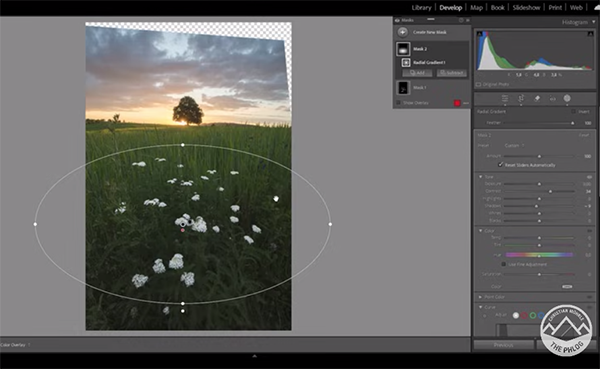Viewport: 600px width, 369px height.
Task: Switch to the Library module
Action: 421,7
